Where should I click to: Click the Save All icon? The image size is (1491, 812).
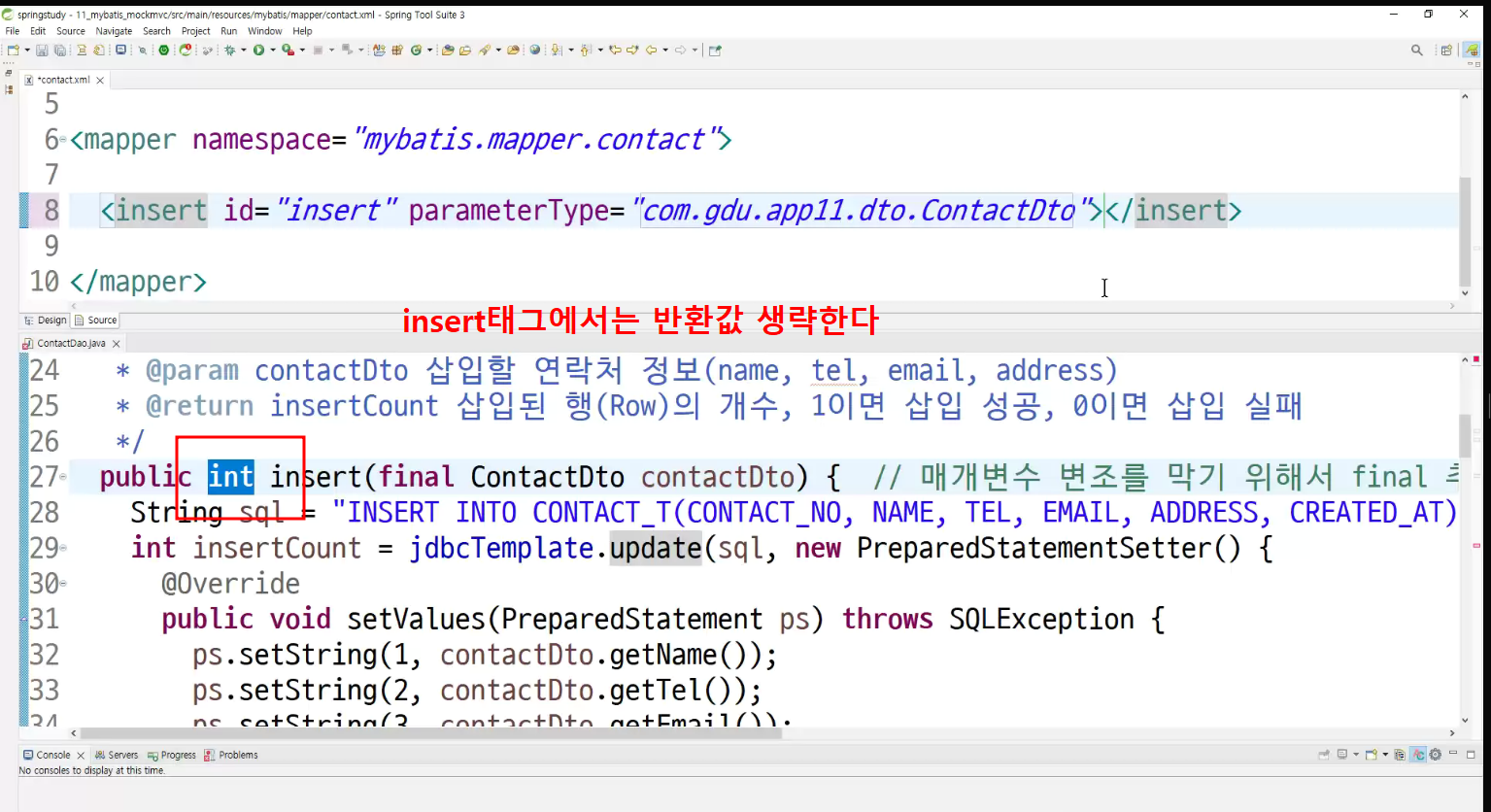[x=59, y=51]
